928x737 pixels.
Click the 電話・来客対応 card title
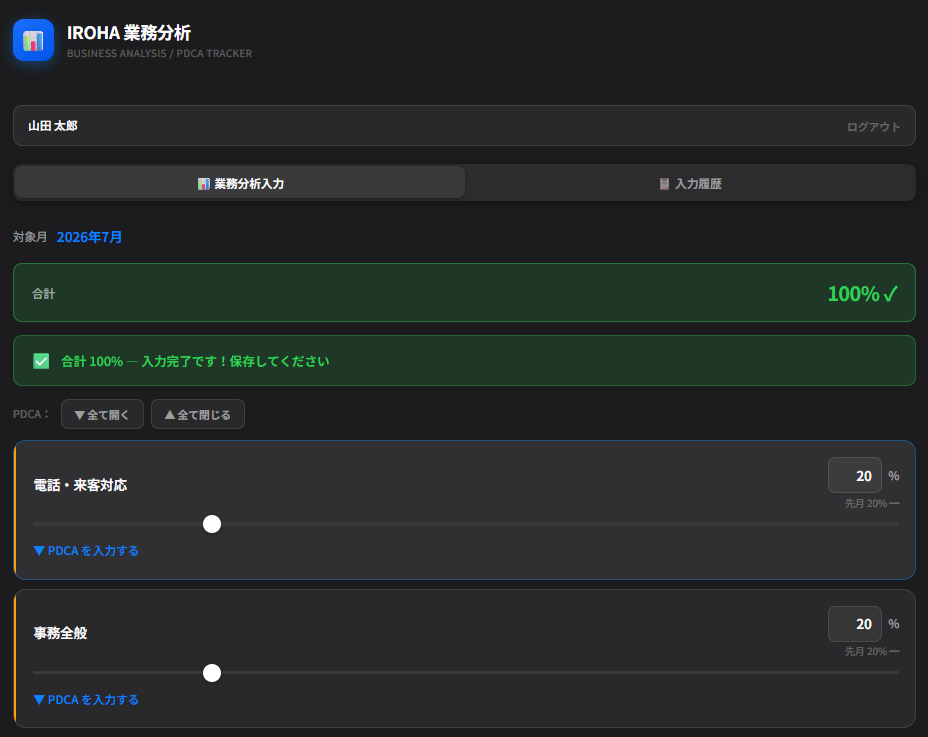(80, 485)
